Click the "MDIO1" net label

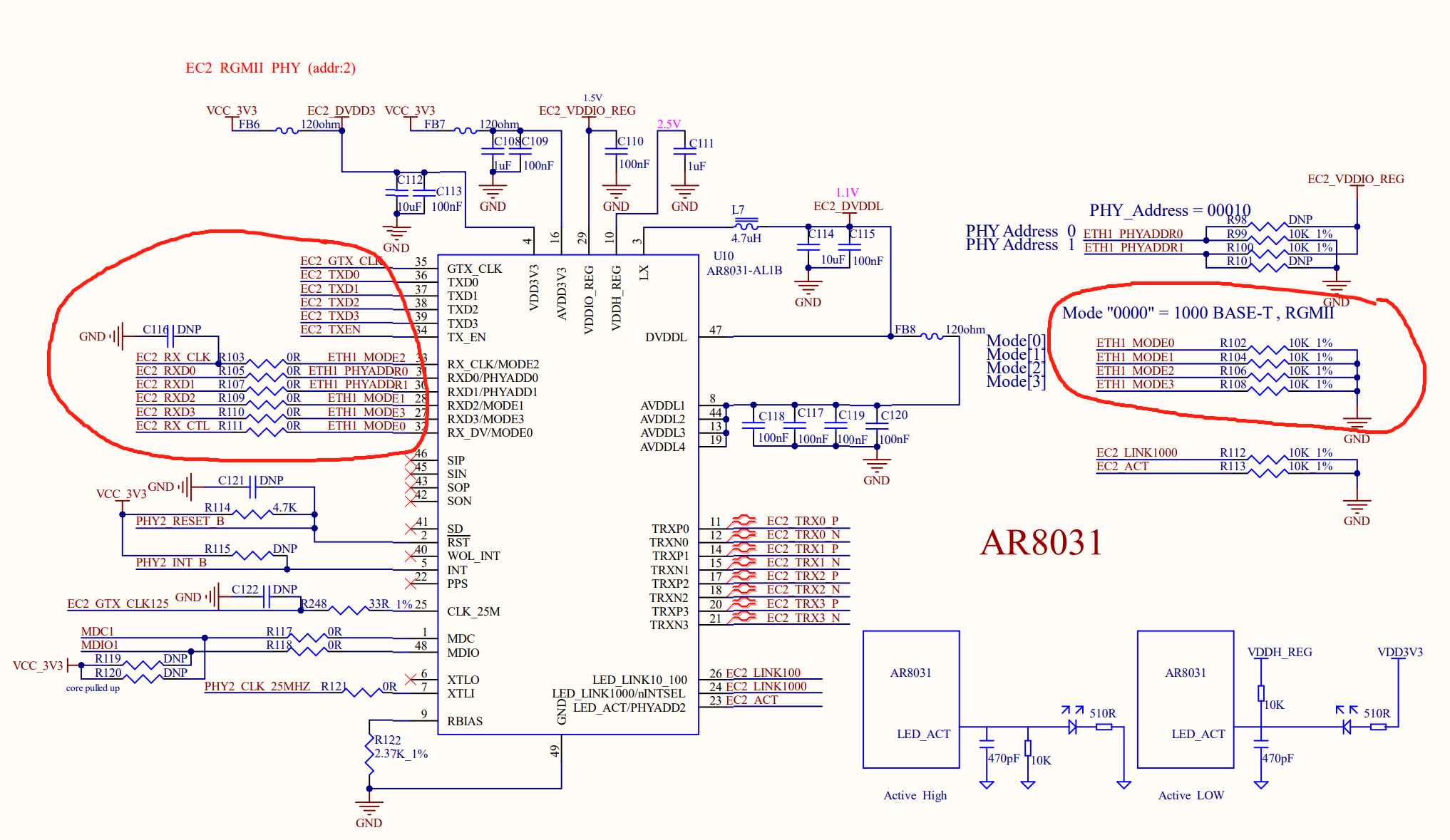click(99, 645)
